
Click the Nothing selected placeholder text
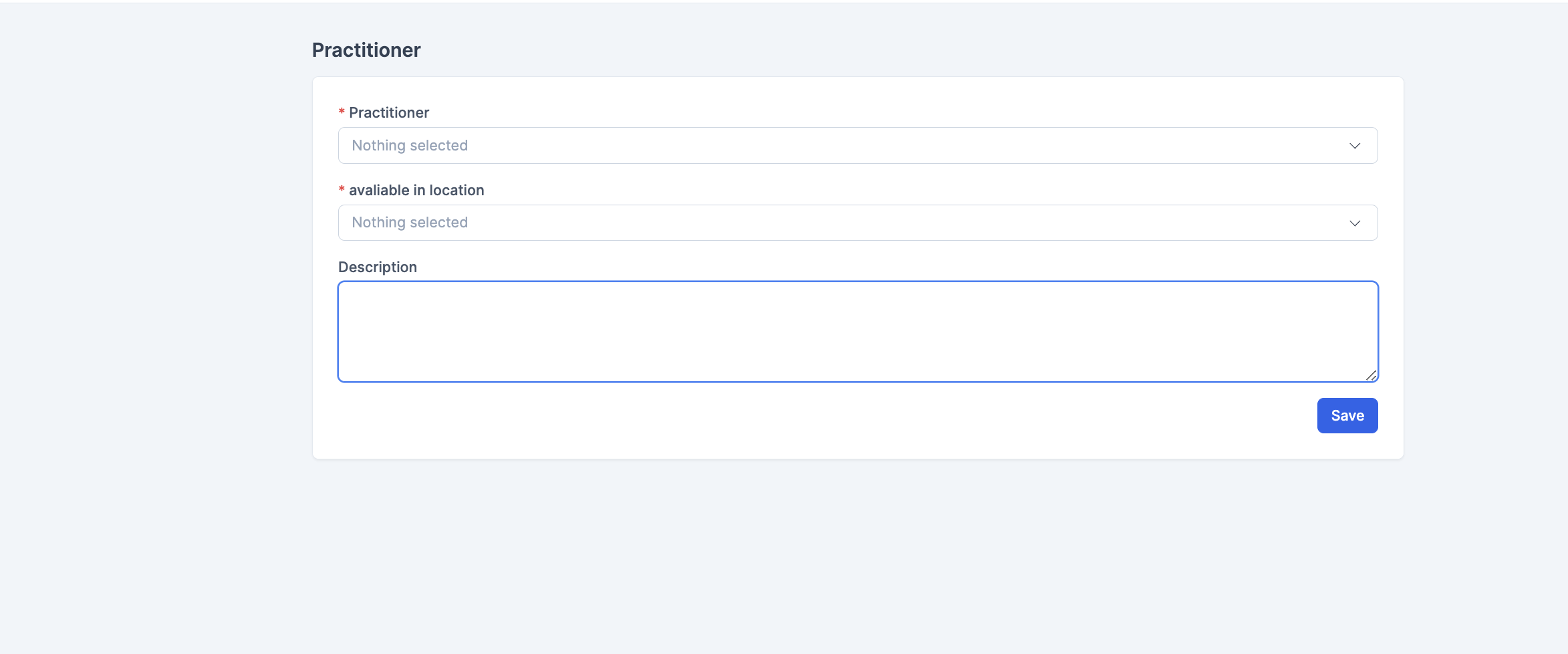(x=410, y=145)
